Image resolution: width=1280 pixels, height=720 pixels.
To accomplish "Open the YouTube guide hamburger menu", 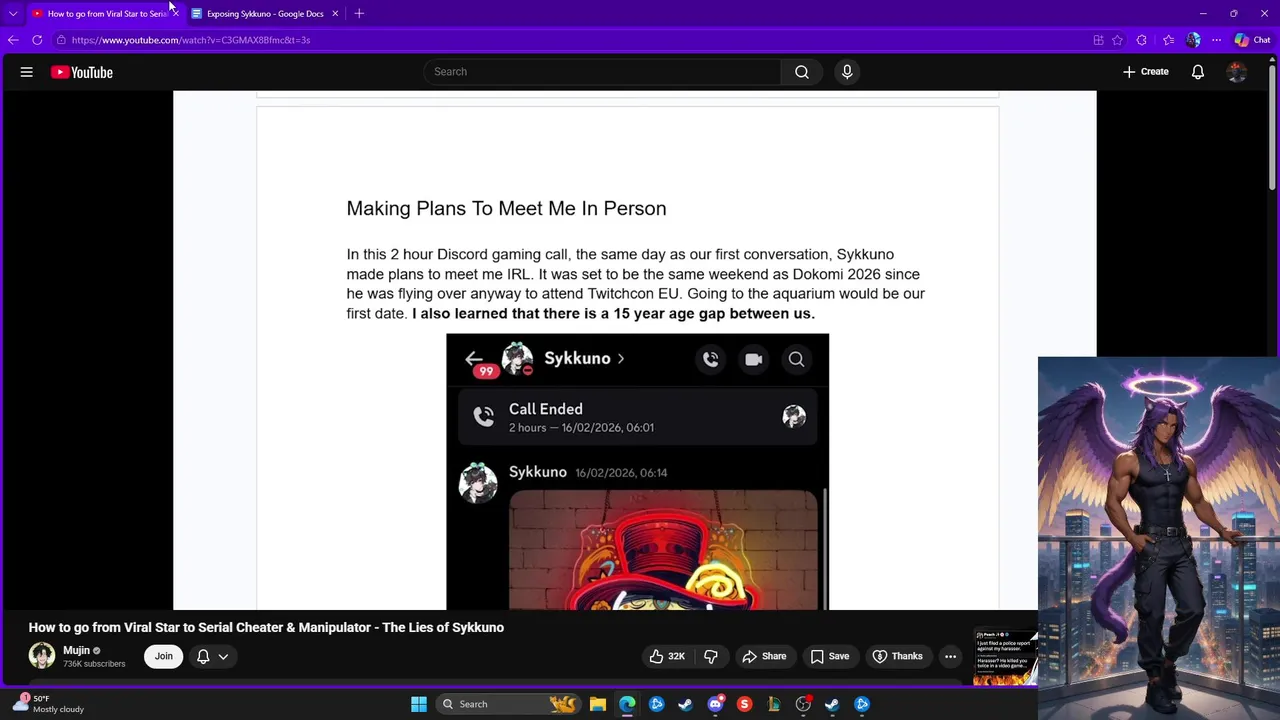I will [27, 72].
